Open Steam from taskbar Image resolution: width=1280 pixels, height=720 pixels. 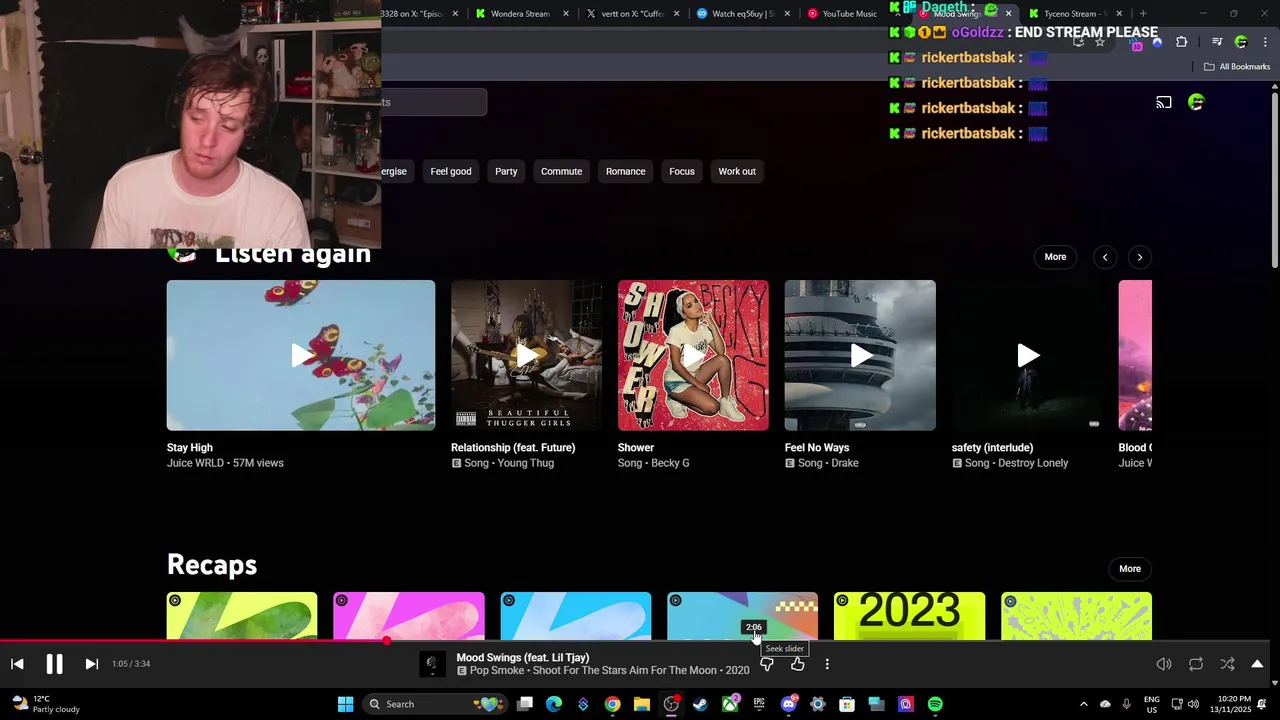(700, 704)
